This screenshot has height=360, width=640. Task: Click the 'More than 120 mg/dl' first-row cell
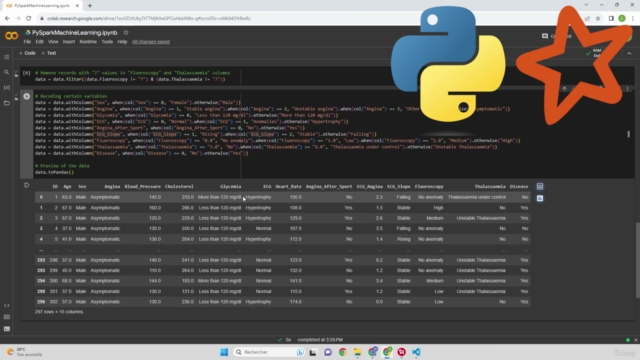219,197
